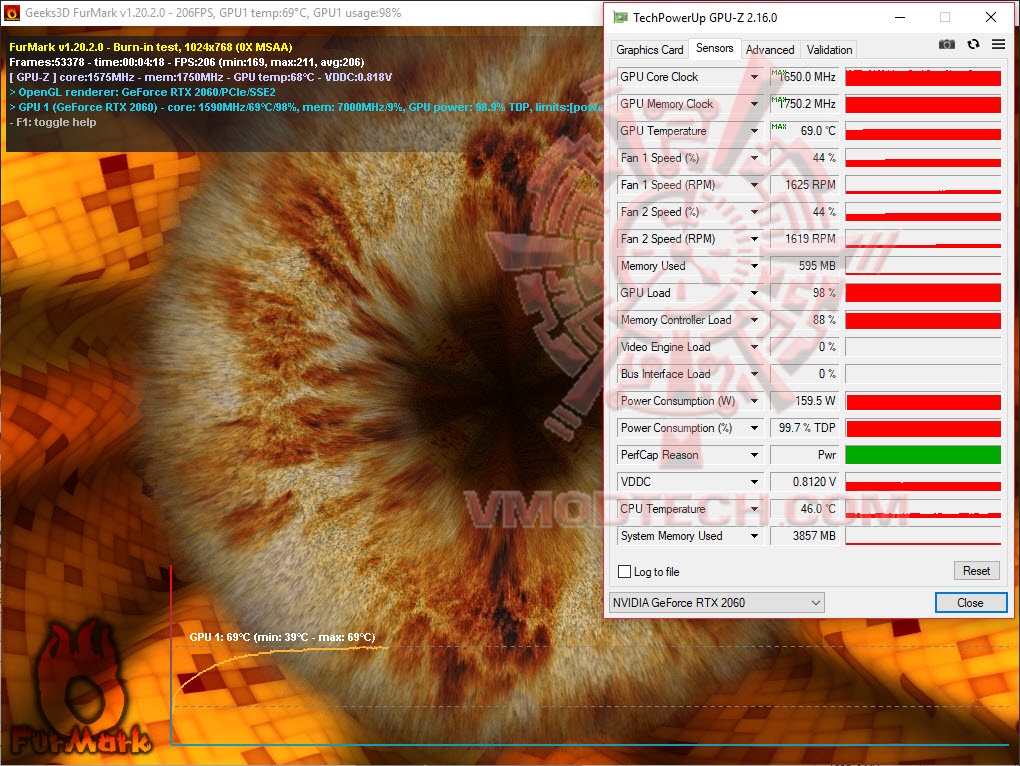This screenshot has width=1020, height=766.
Task: Open the Memory Controller Load dropdown
Action: point(755,320)
